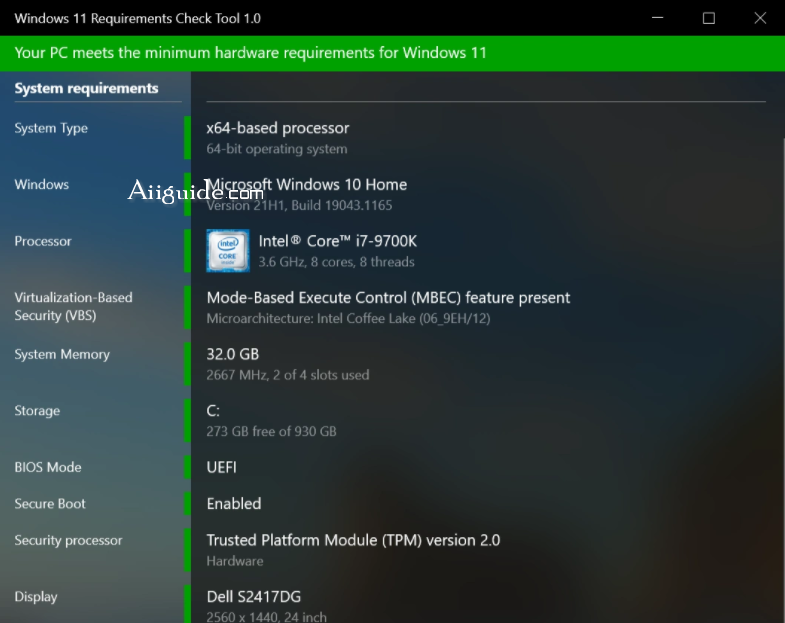785x623 pixels.
Task: Click the 'Hardware' TPM subtext
Action: (235, 561)
